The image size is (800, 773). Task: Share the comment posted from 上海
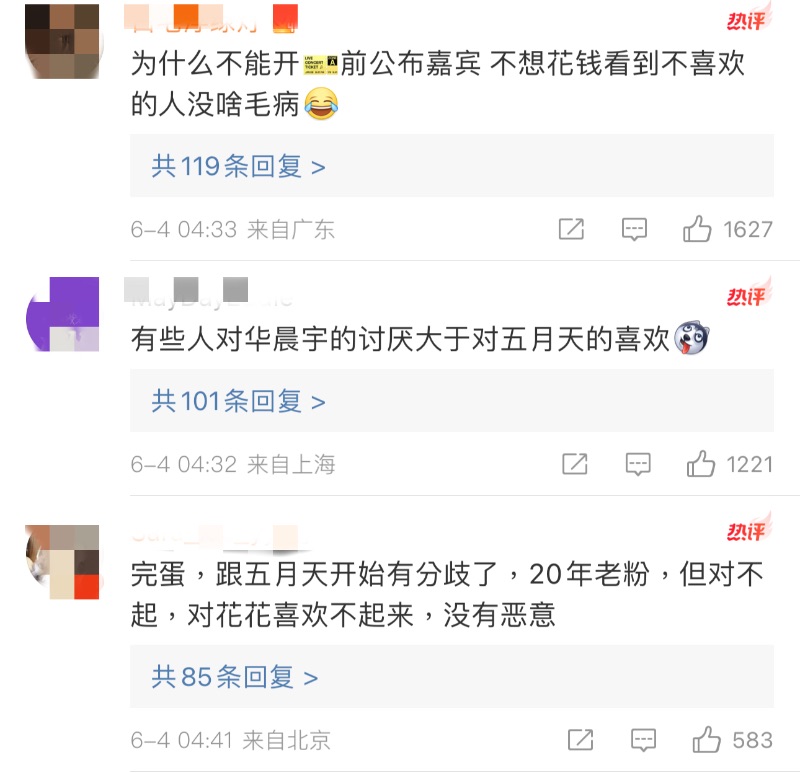tap(575, 464)
